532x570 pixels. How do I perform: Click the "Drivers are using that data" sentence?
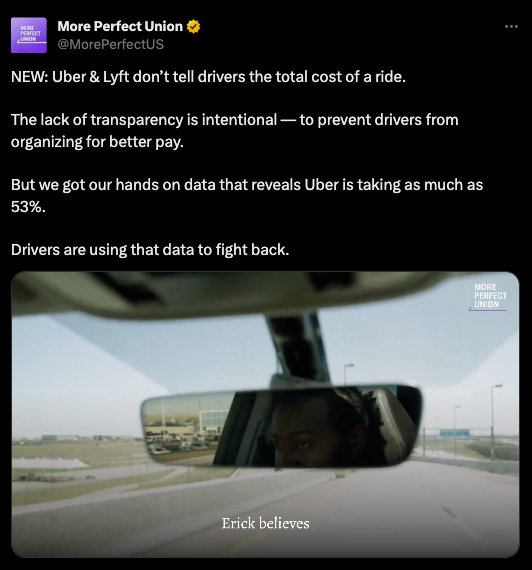150,250
